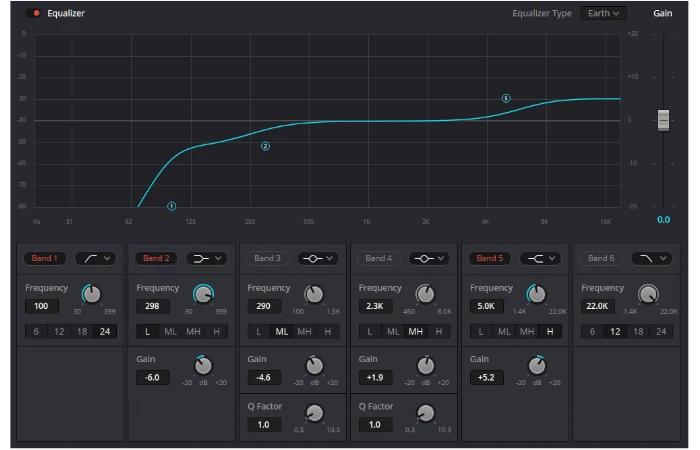Click Band 5 frequency field showing 5.0K
This screenshot has width=700, height=450.
pos(486,306)
